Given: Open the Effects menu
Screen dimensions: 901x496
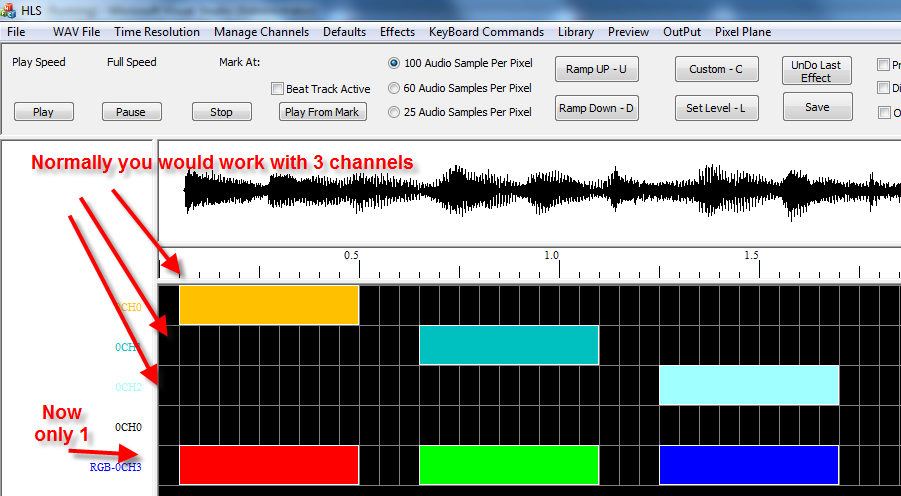Looking at the screenshot, I should tap(397, 32).
